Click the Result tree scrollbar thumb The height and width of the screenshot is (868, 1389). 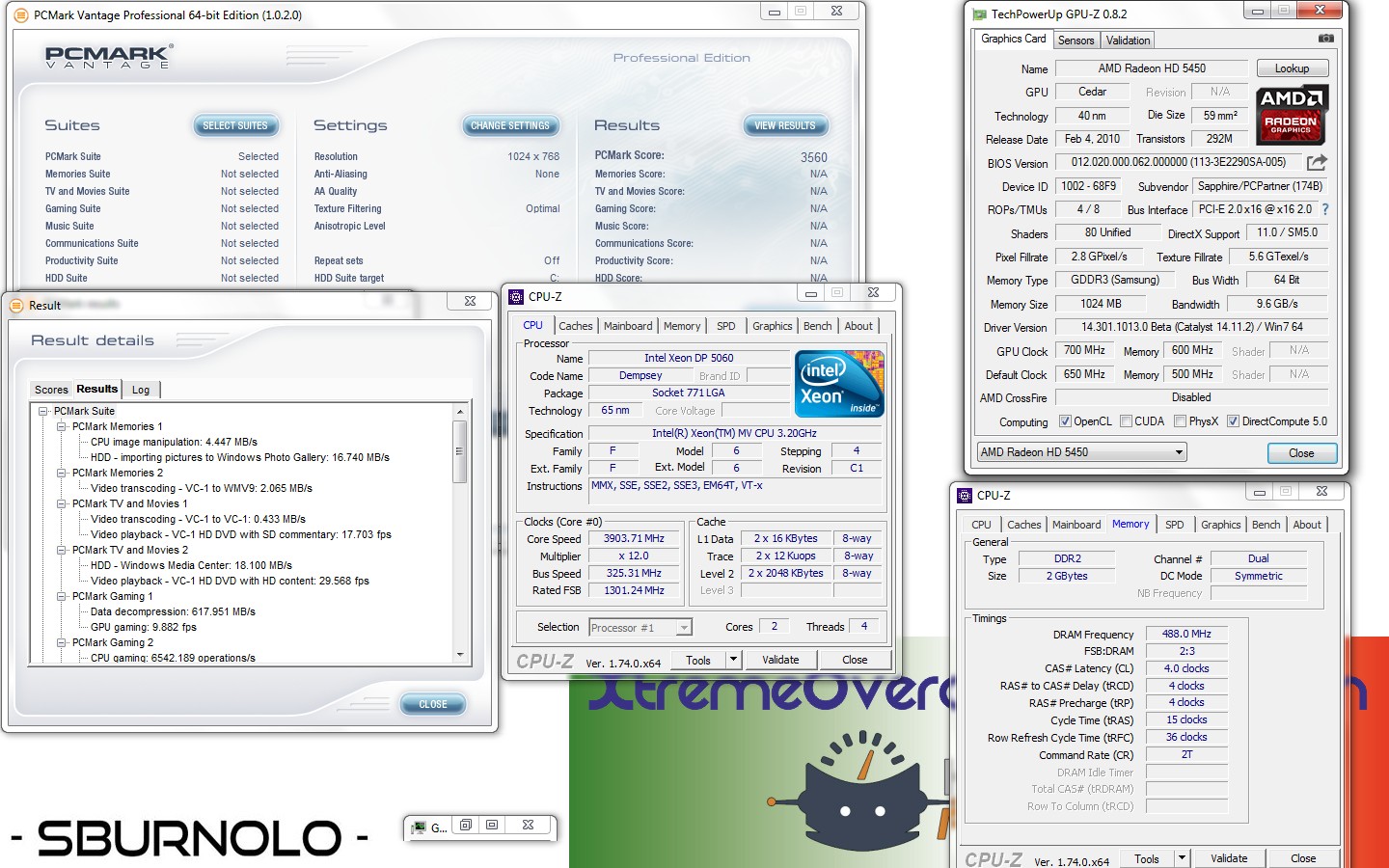pos(460,450)
